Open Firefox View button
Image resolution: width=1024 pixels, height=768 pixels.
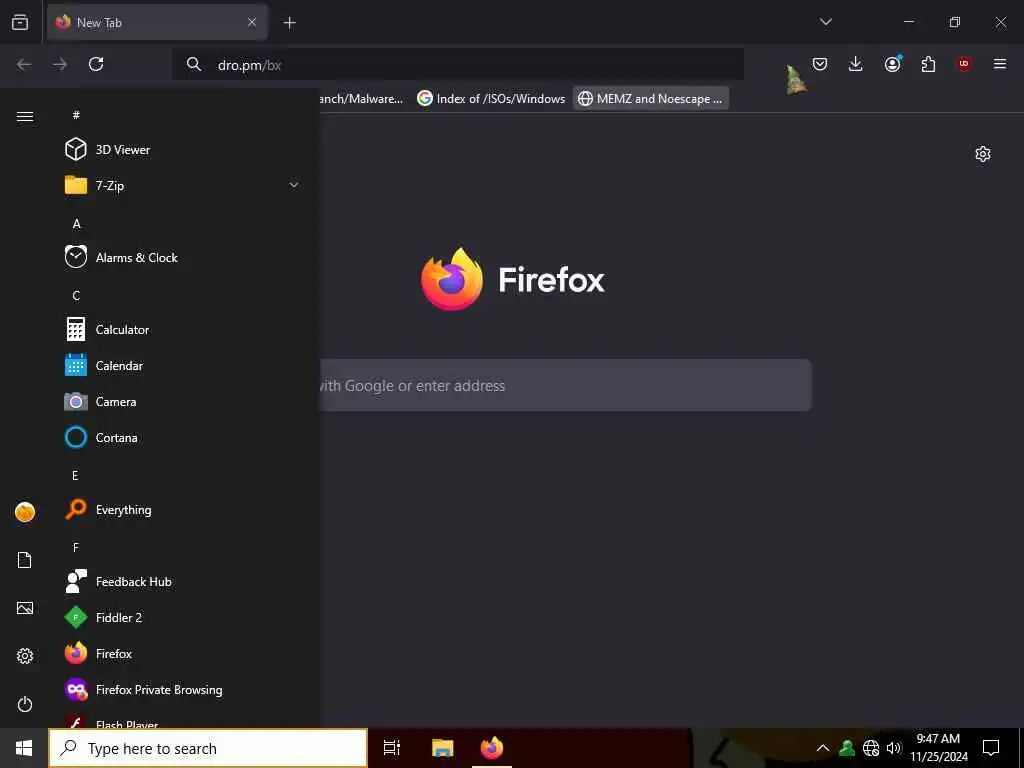point(20,22)
